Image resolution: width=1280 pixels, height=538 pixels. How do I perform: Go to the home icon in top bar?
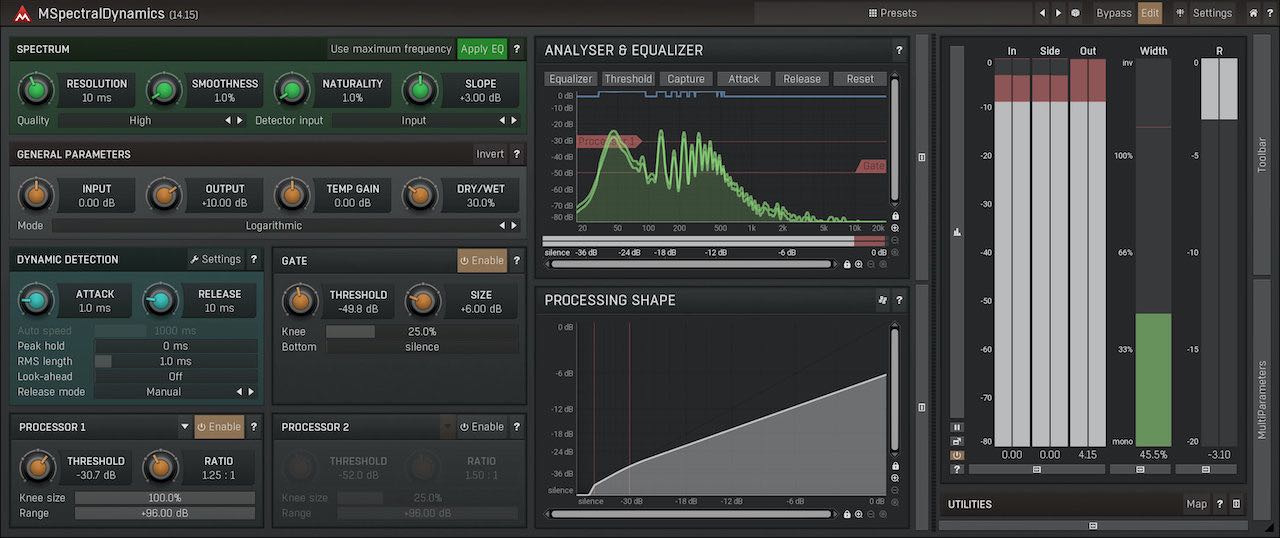[1254, 13]
